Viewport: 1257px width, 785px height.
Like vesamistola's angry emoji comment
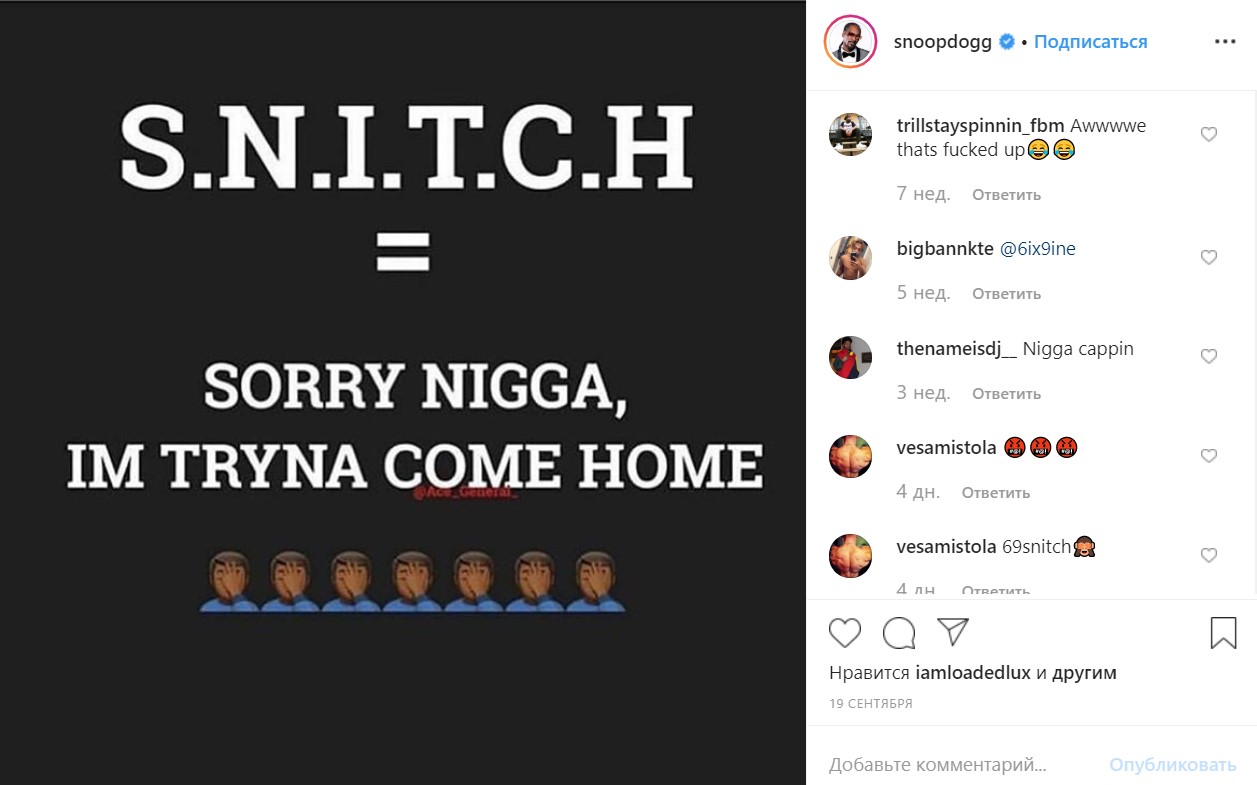pyautogui.click(x=1208, y=456)
